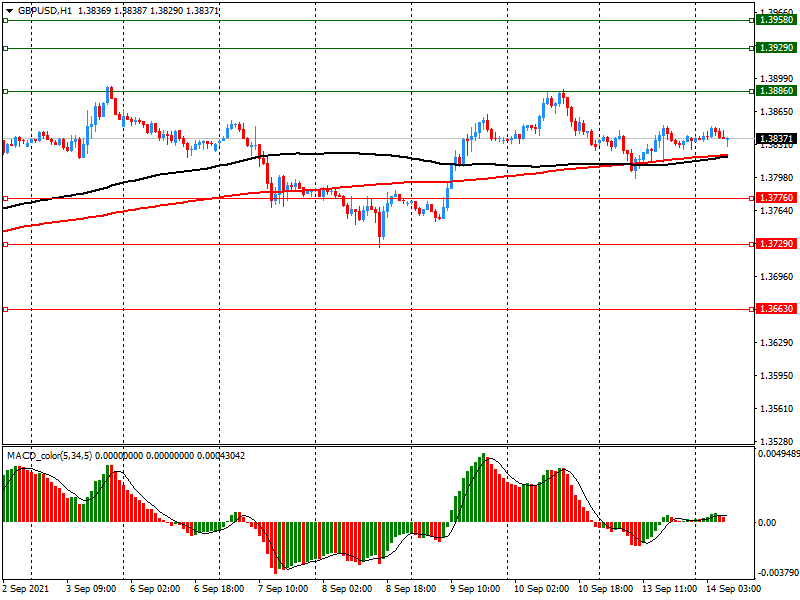Screen dimensions: 800x600
Task: Select the right handle of the 1.36630 line
Action: [752, 310]
